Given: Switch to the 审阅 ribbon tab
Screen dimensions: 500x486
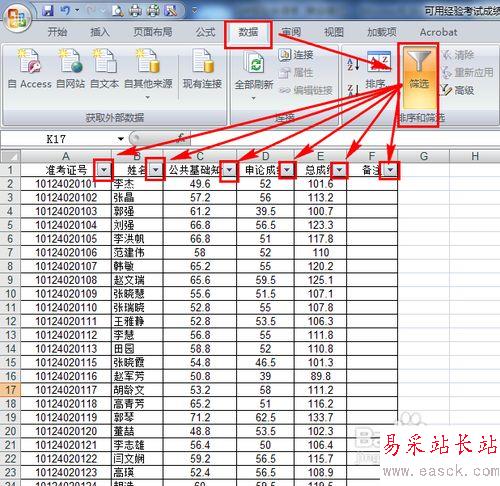Looking at the screenshot, I should pyautogui.click(x=291, y=32).
